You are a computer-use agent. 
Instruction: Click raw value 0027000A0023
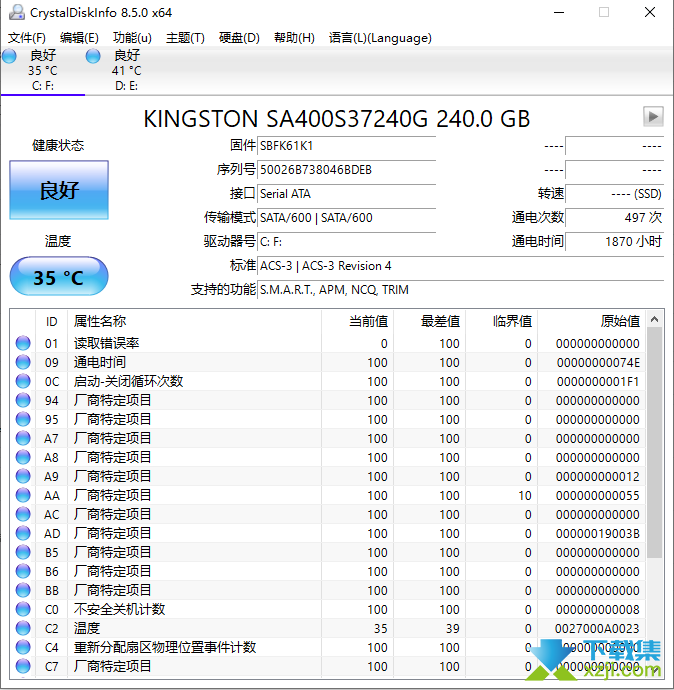[597, 628]
